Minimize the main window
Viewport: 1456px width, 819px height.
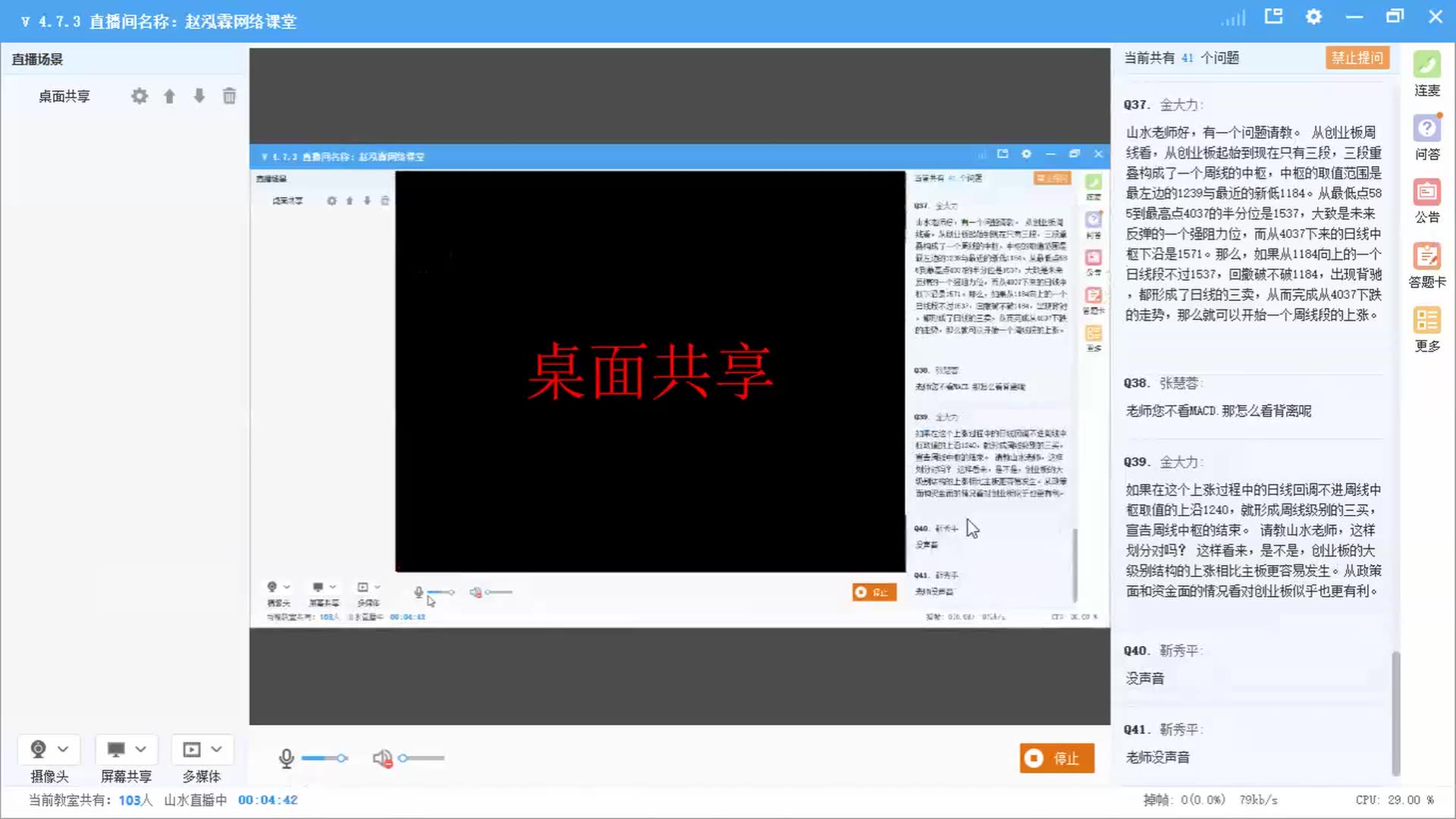click(x=1354, y=17)
